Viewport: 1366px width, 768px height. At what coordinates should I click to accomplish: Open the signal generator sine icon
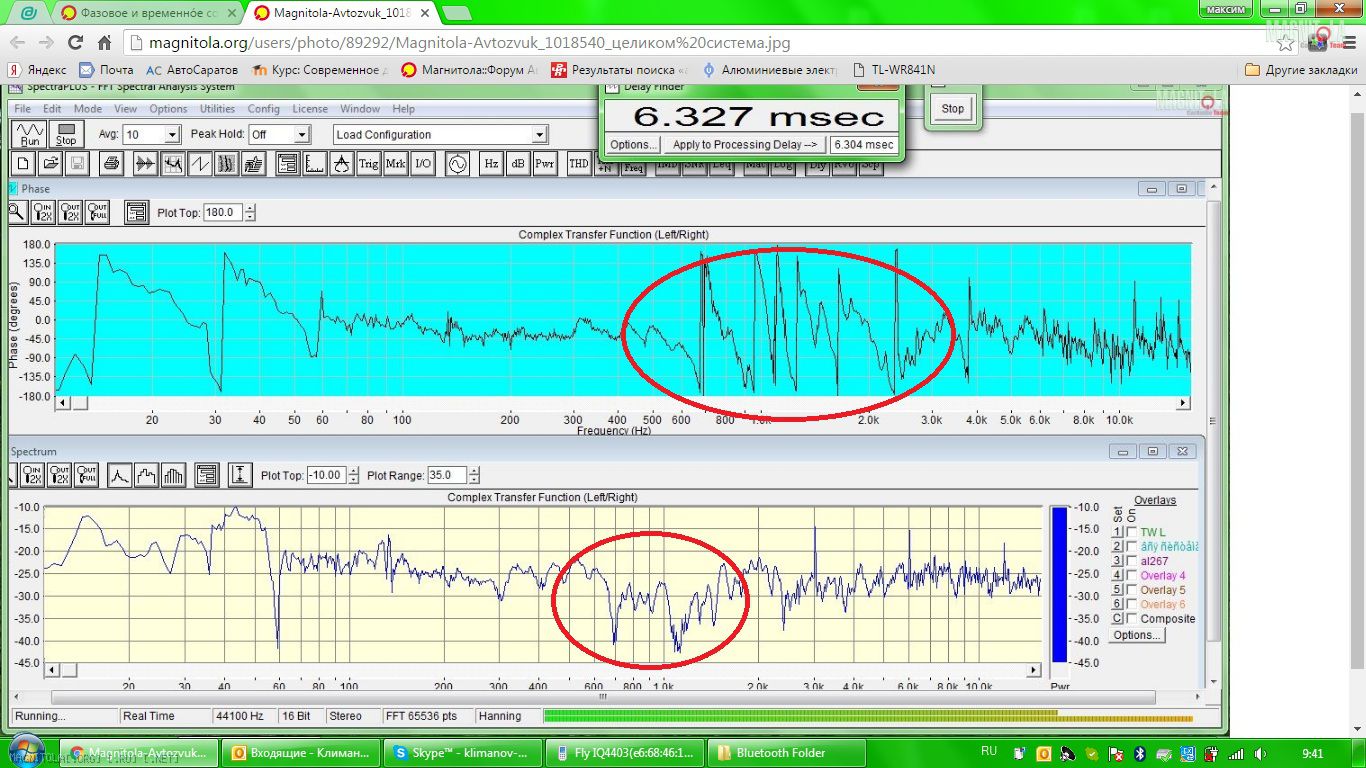coord(457,164)
